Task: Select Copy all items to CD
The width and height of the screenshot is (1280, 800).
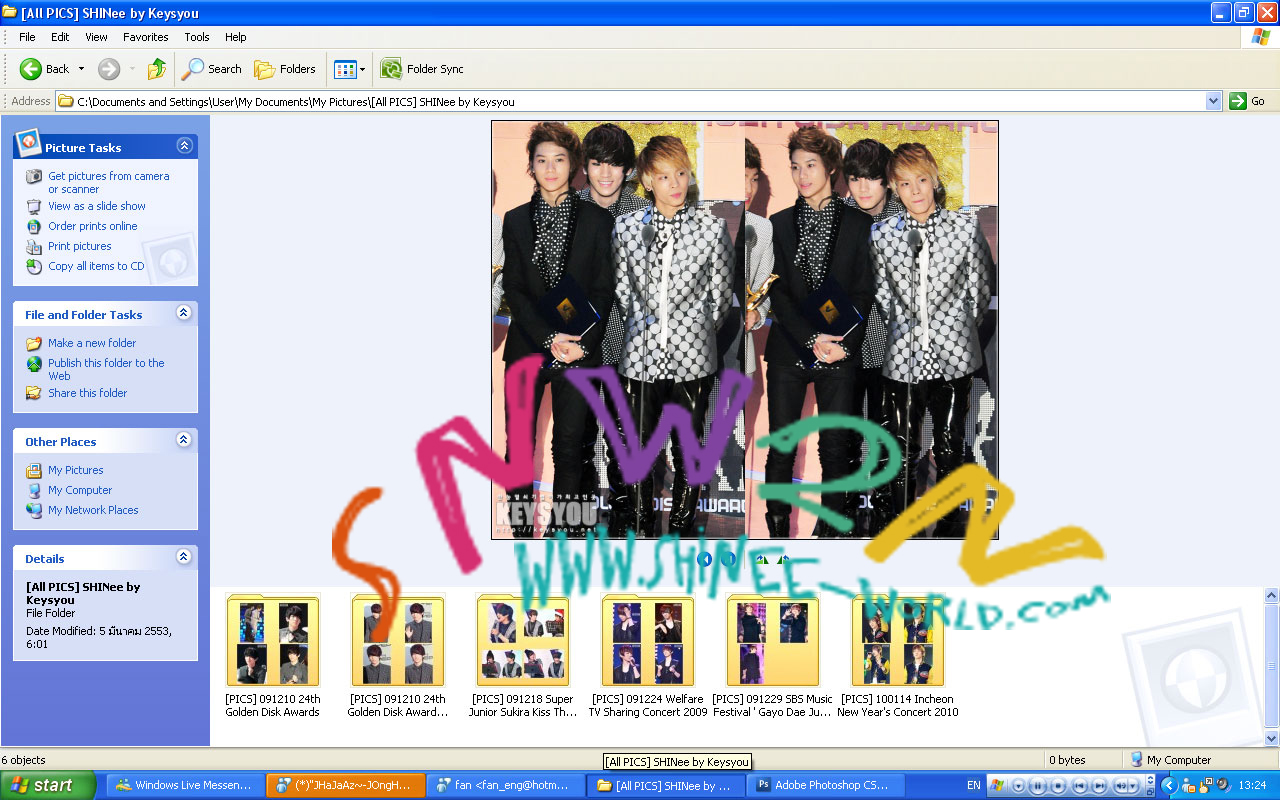Action: pyautogui.click(x=96, y=266)
